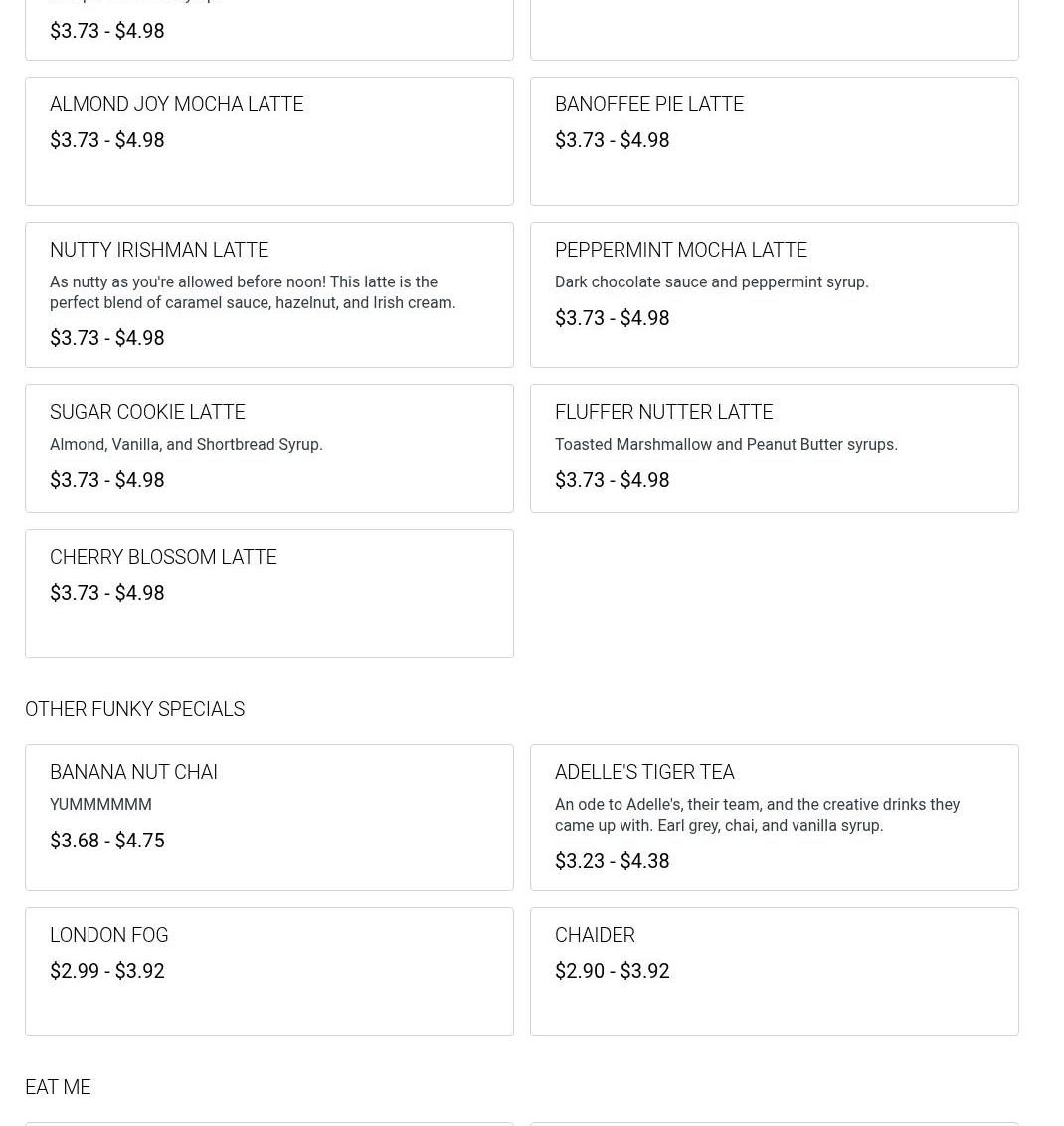Click the Other Funky Specials heading
The width and height of the screenshot is (1064, 1126).
(x=134, y=709)
